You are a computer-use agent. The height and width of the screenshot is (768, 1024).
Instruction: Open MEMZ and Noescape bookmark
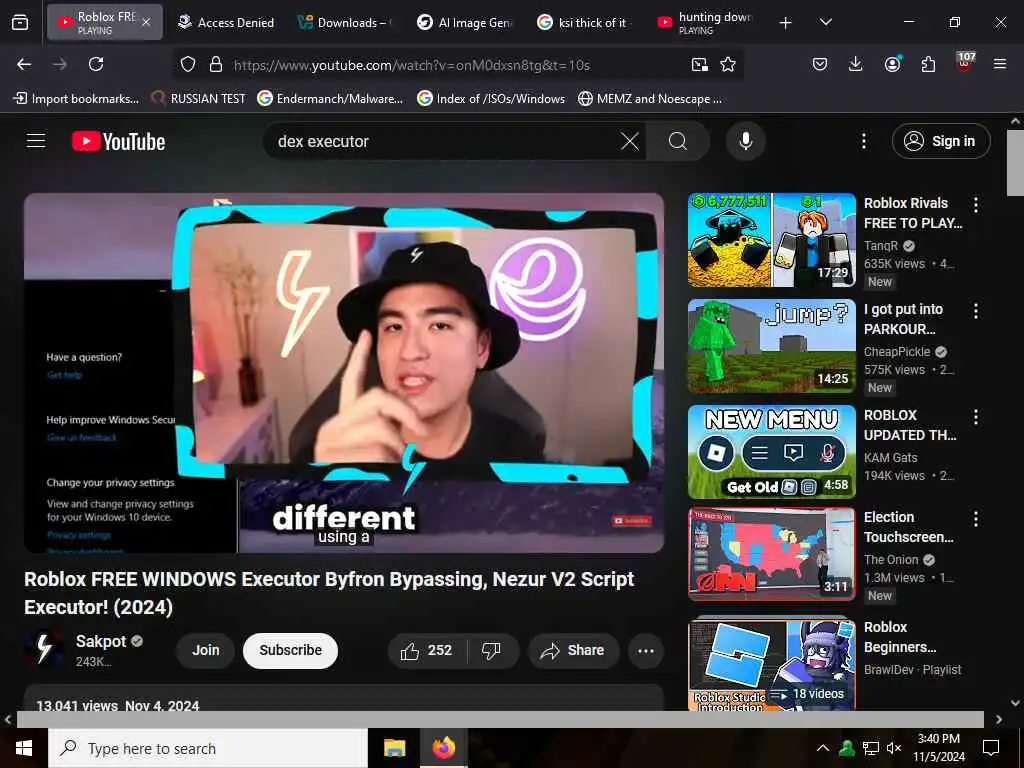[650, 99]
